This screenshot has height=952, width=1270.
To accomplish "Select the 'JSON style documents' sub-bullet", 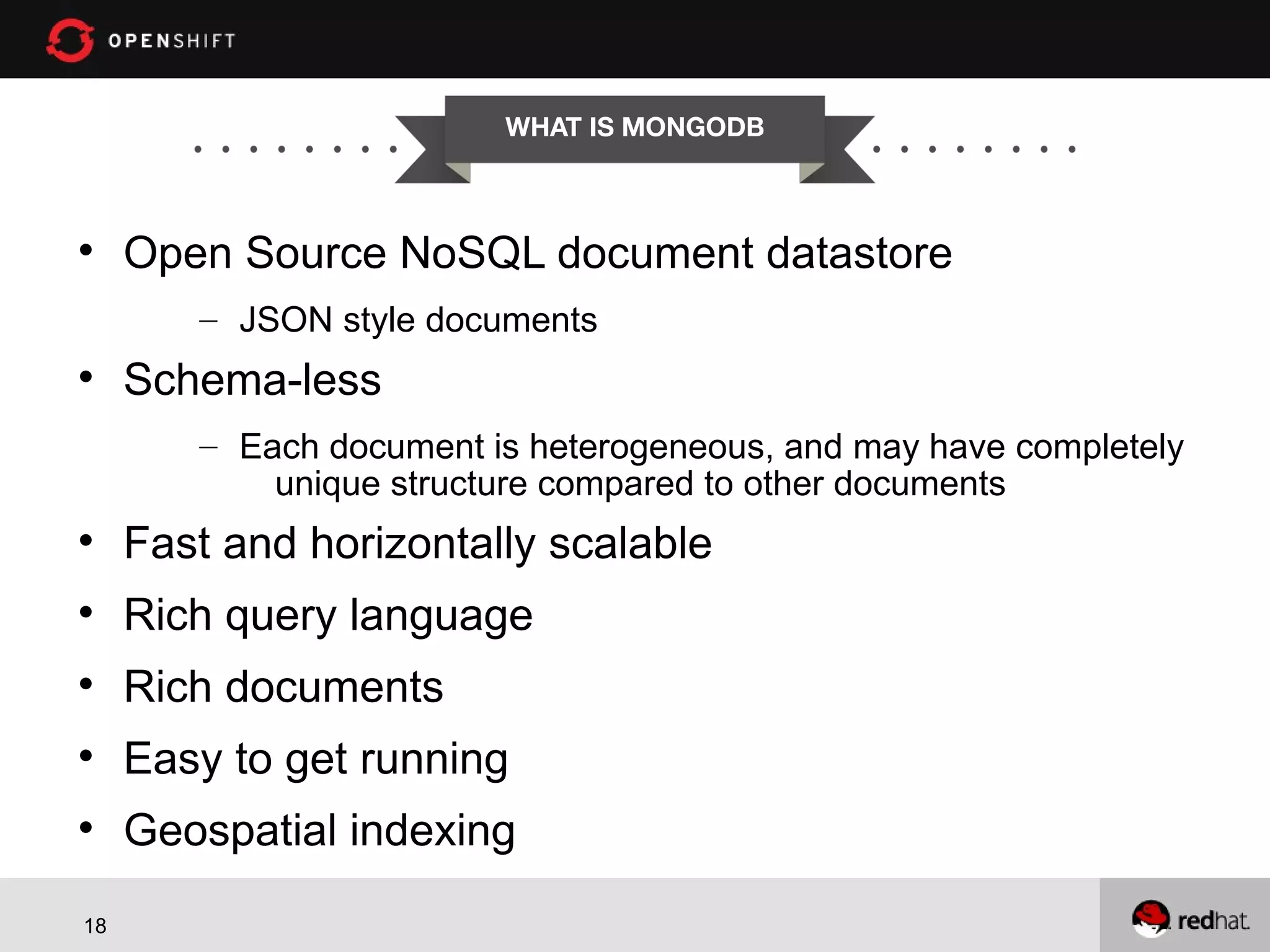I will (418, 320).
